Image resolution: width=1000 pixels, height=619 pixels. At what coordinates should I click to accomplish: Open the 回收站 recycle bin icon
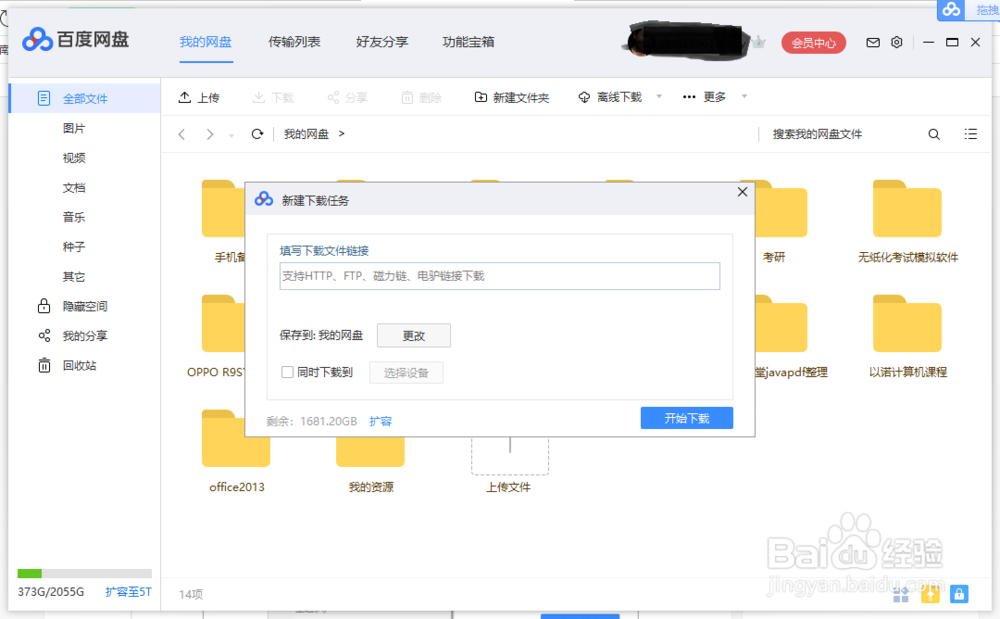point(44,365)
